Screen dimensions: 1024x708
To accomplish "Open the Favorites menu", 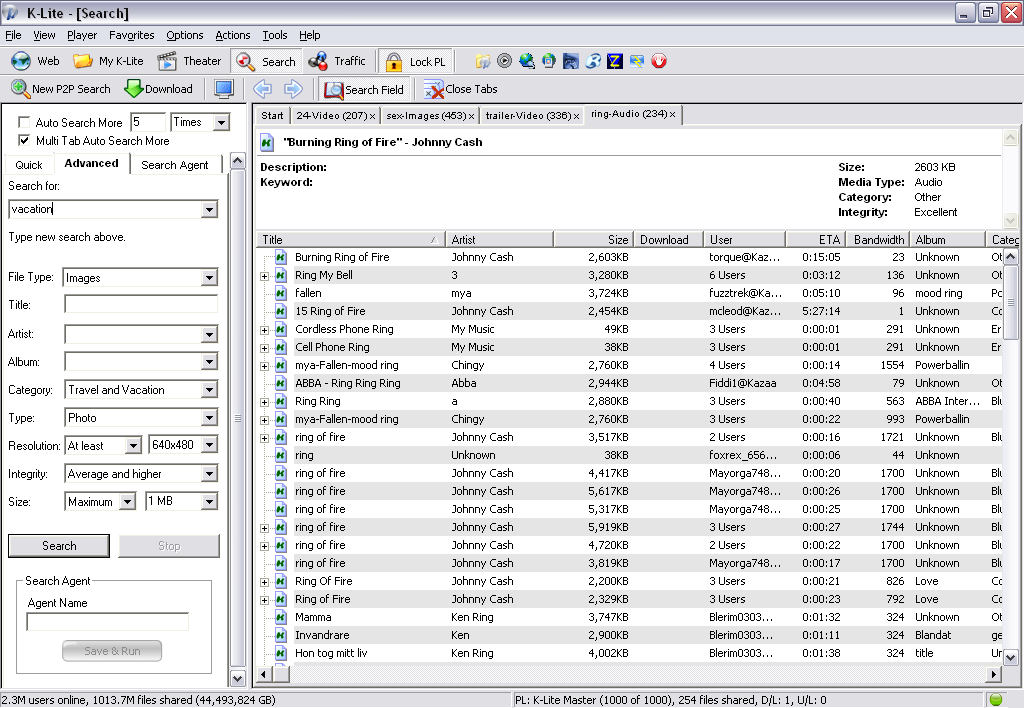I will (x=131, y=35).
